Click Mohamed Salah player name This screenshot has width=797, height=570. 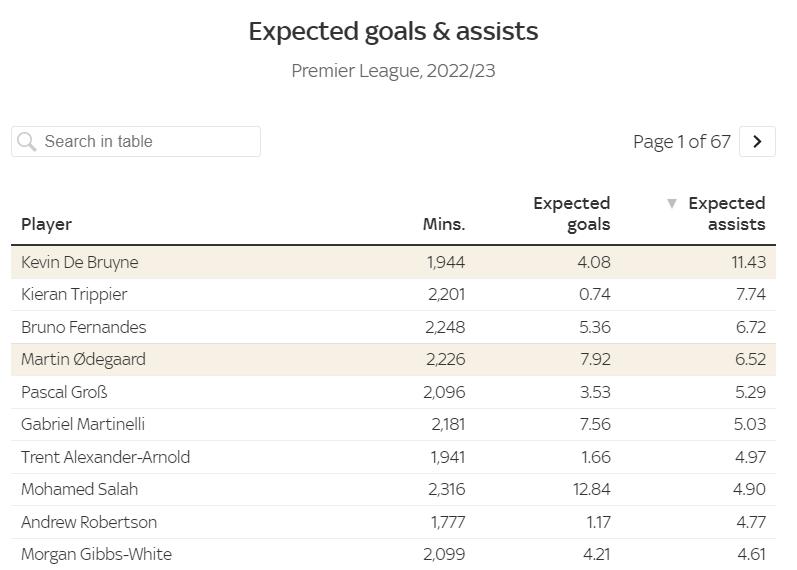click(79, 489)
